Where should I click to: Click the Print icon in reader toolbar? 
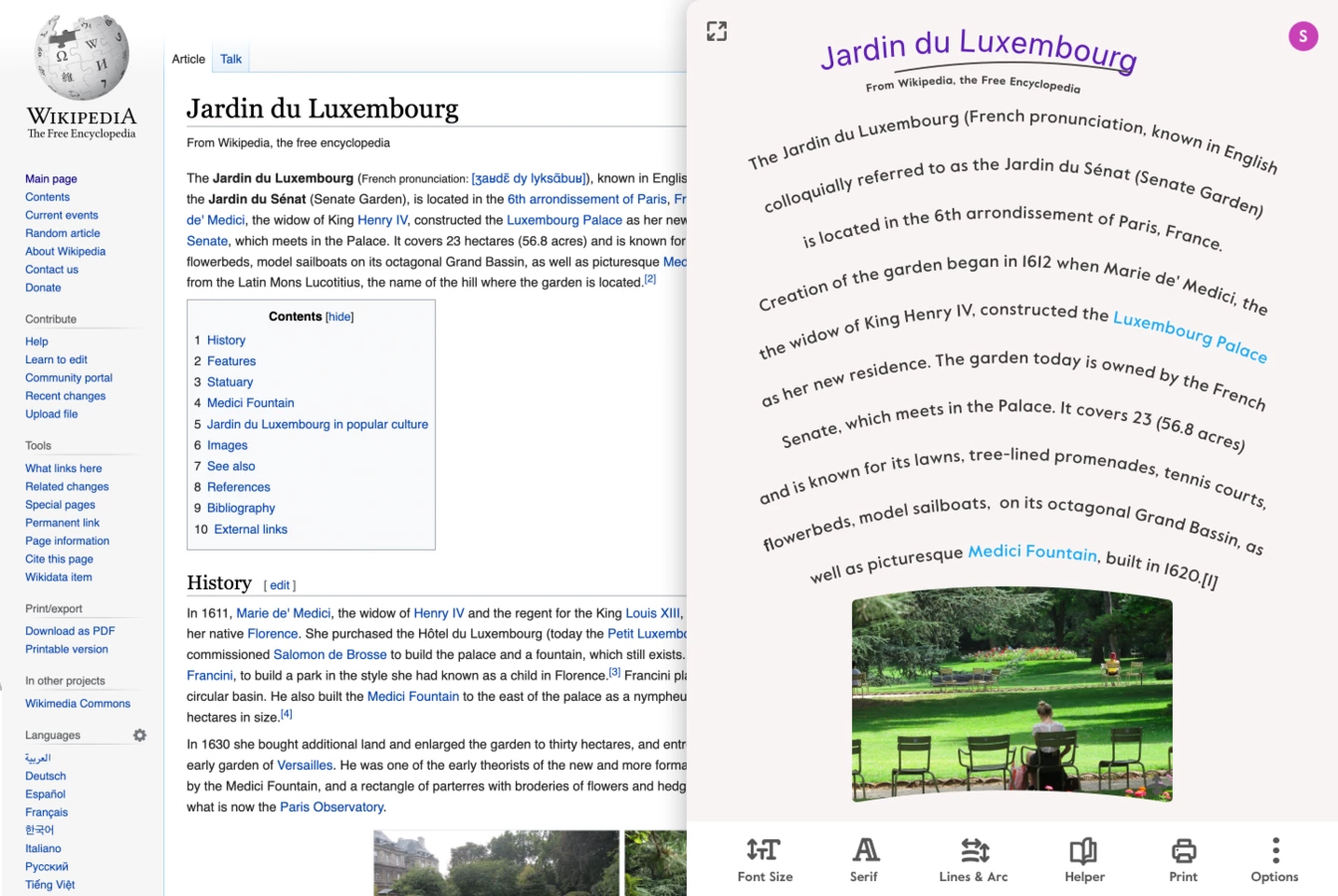pyautogui.click(x=1184, y=860)
